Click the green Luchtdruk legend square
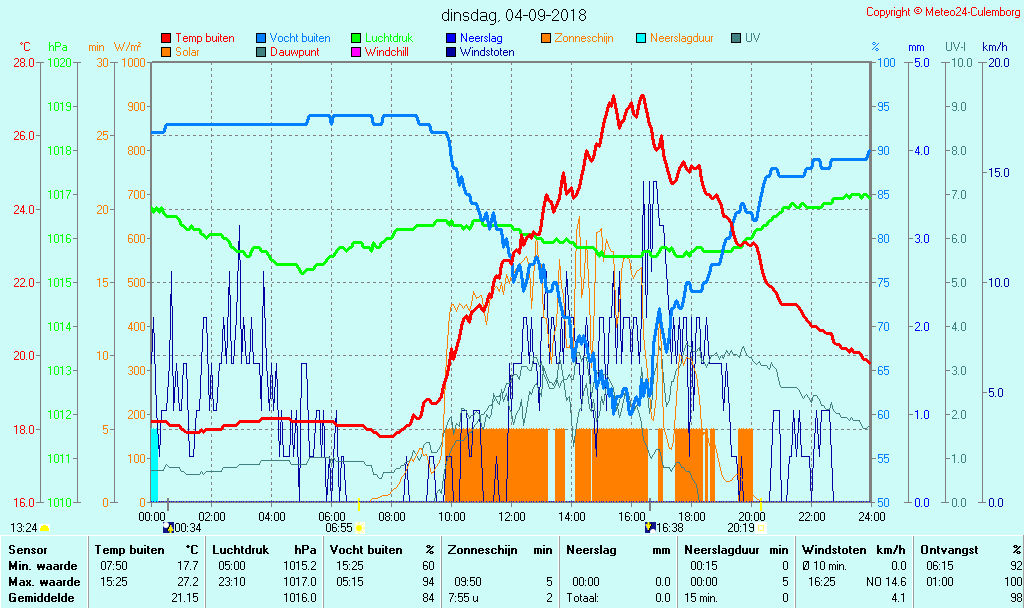Screen dimensions: 1026x608 [x=356, y=39]
